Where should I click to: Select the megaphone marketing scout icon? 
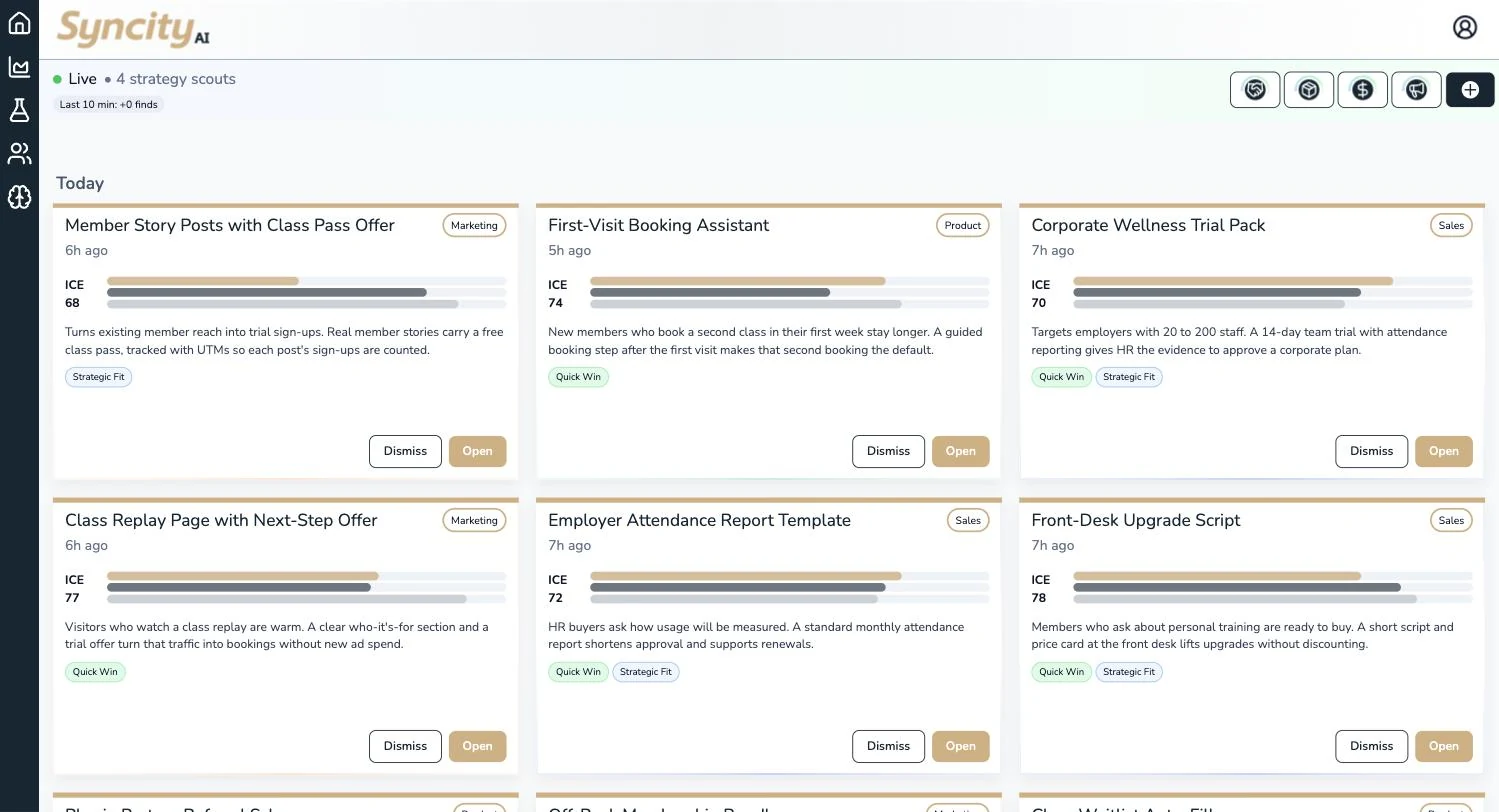tap(1416, 90)
